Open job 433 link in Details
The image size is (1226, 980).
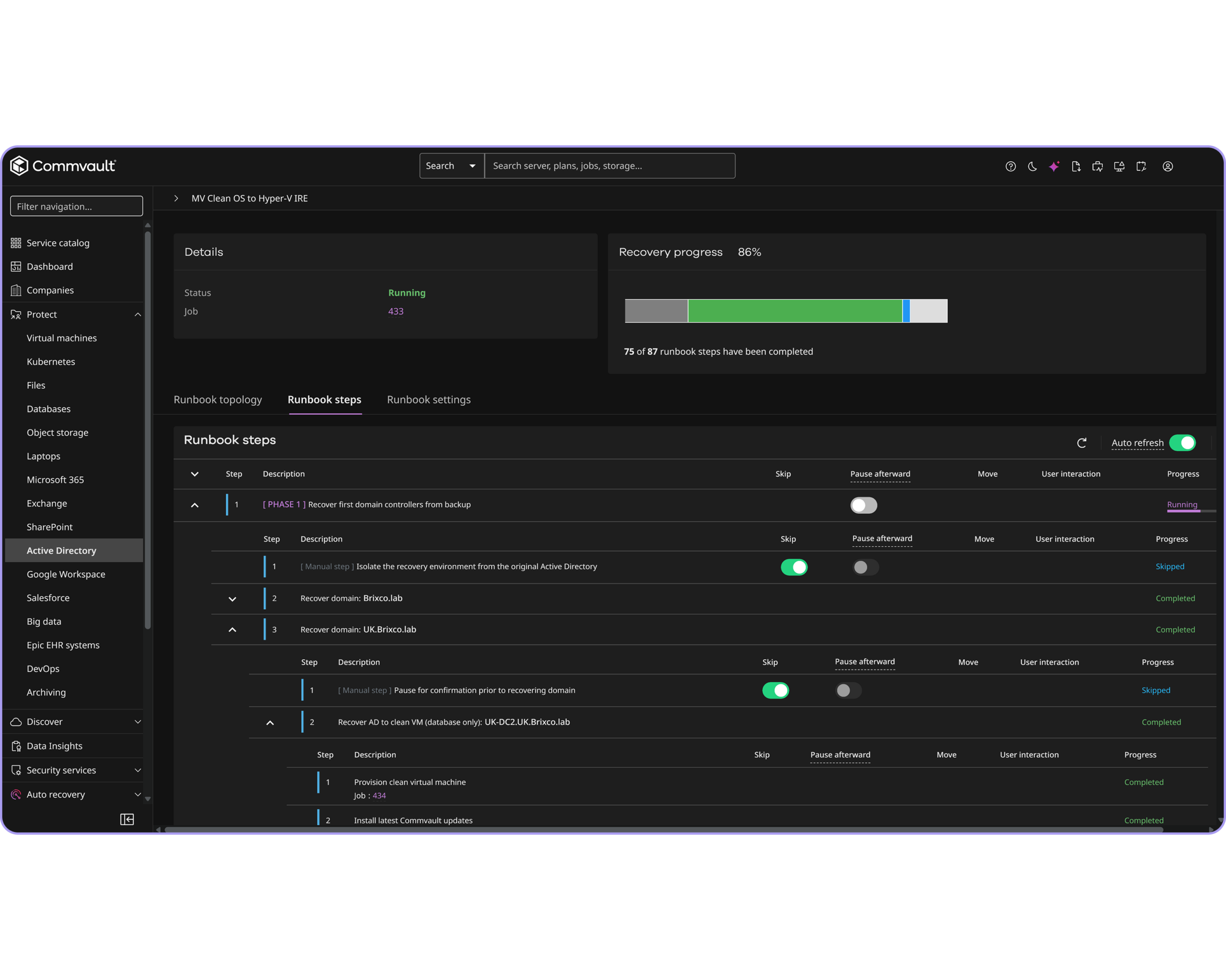[x=396, y=312]
